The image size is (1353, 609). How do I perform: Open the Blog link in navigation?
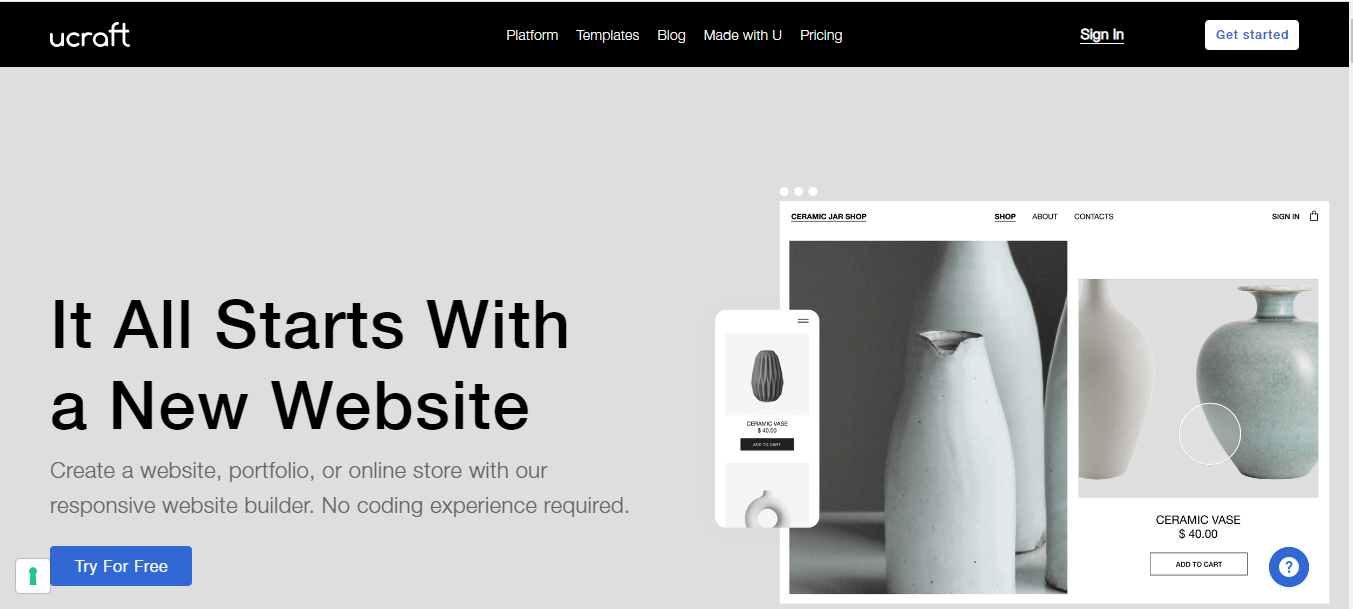click(672, 35)
